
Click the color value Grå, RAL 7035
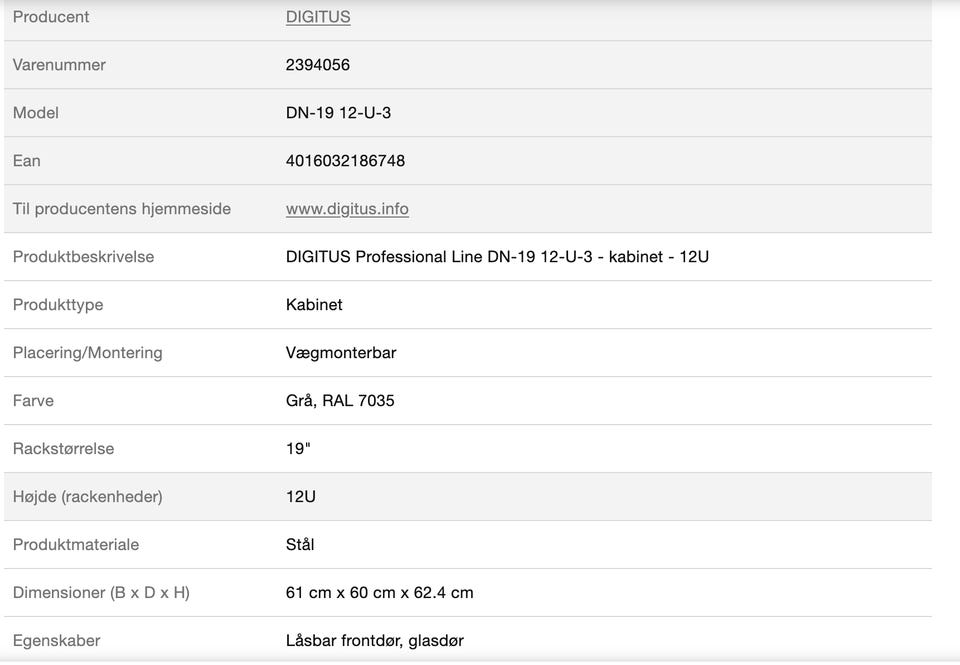(x=340, y=401)
